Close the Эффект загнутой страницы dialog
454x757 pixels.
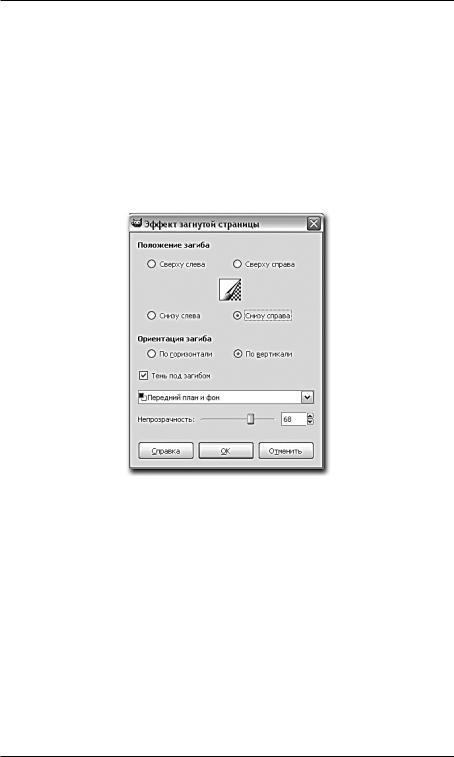tap(314, 224)
